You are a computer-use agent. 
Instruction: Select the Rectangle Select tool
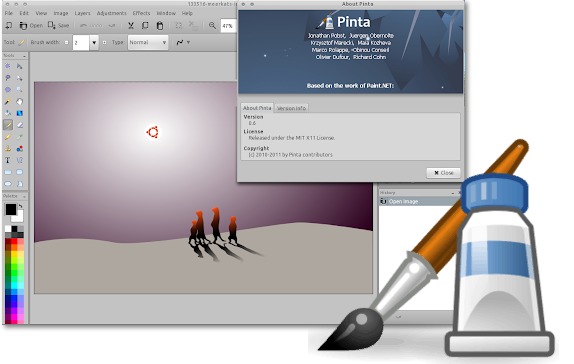(8, 66)
